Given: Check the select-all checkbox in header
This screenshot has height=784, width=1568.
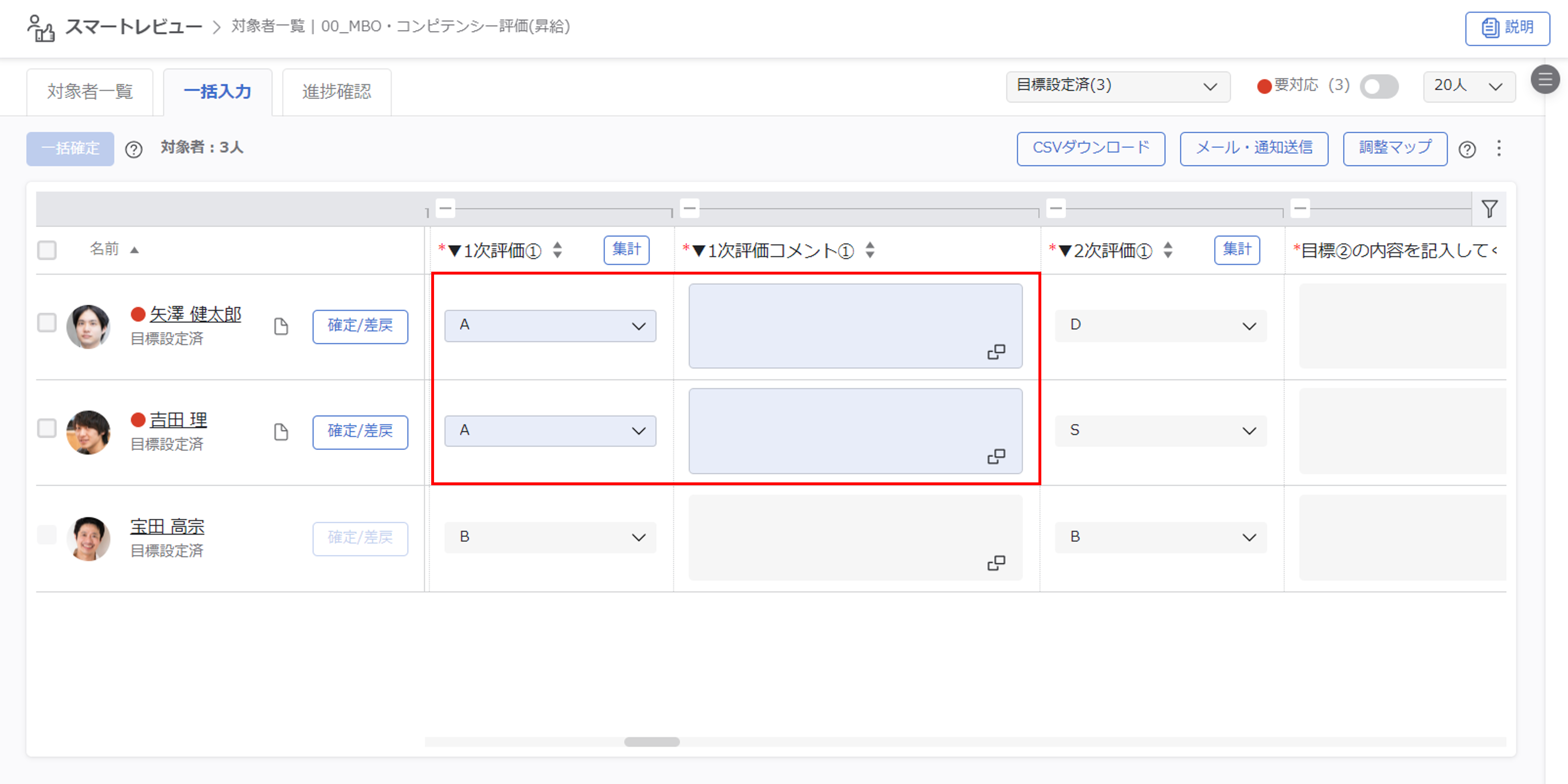Looking at the screenshot, I should pyautogui.click(x=47, y=250).
